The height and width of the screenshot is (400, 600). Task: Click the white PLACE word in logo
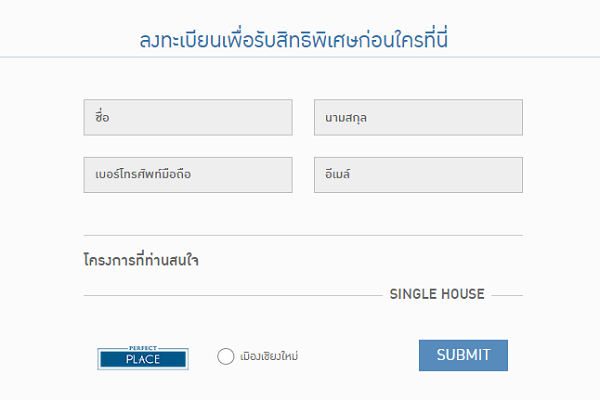[143, 359]
